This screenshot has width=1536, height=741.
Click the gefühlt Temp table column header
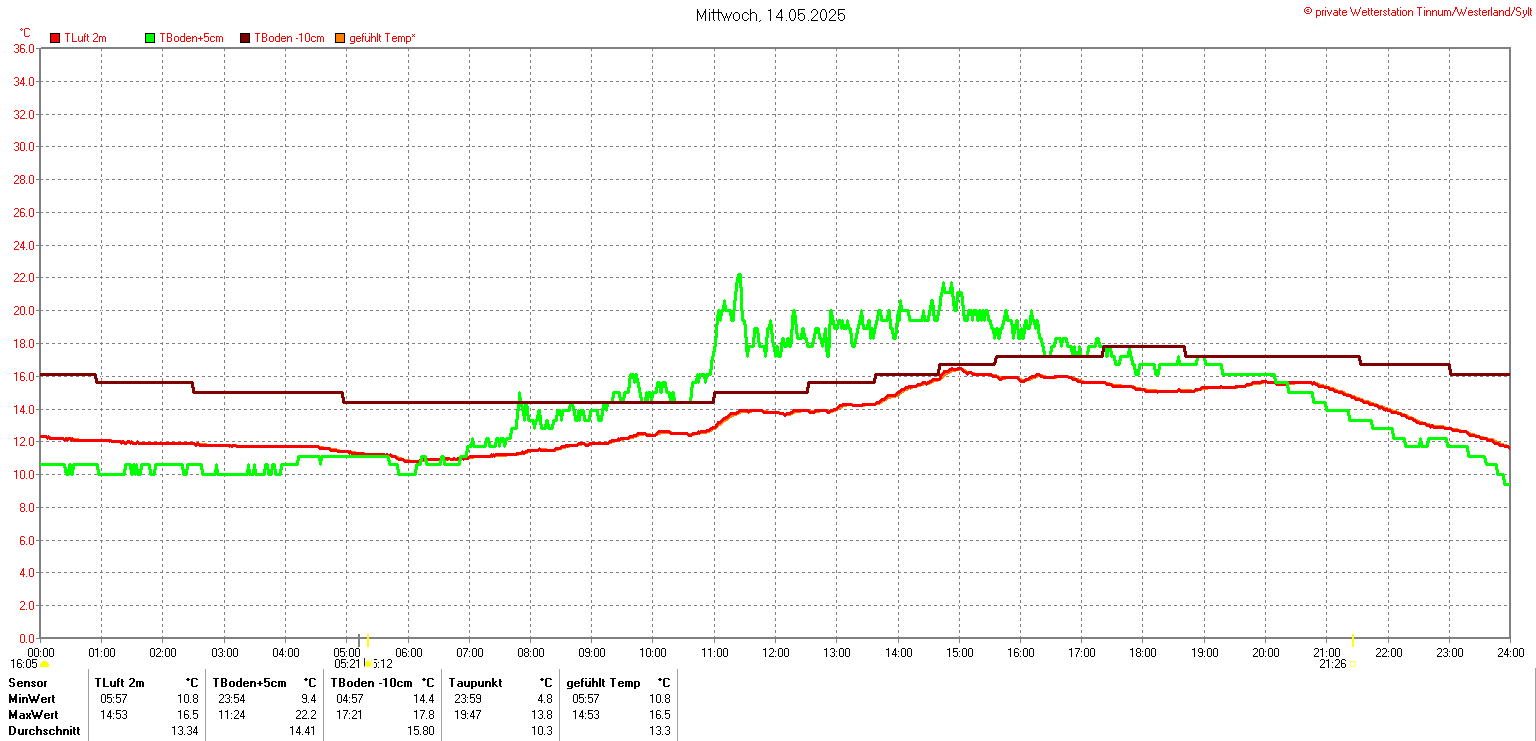(603, 683)
